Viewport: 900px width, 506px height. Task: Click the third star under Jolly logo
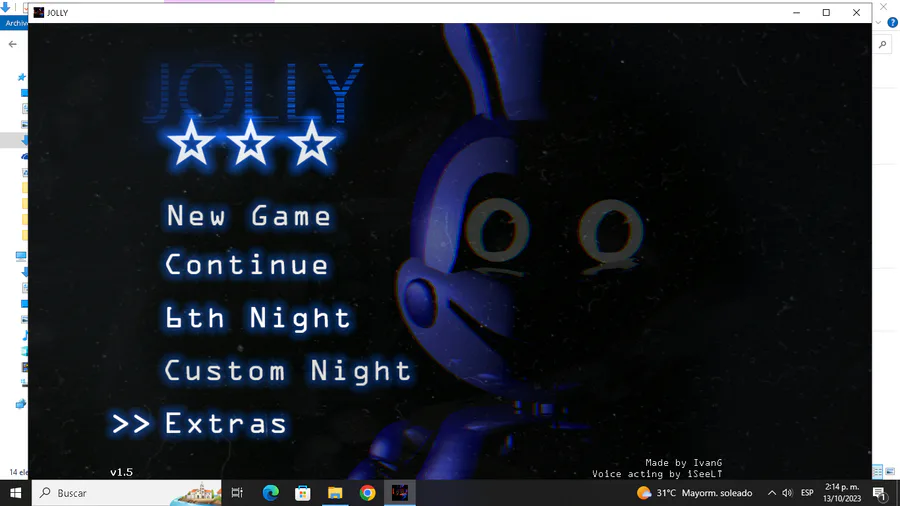coord(312,143)
